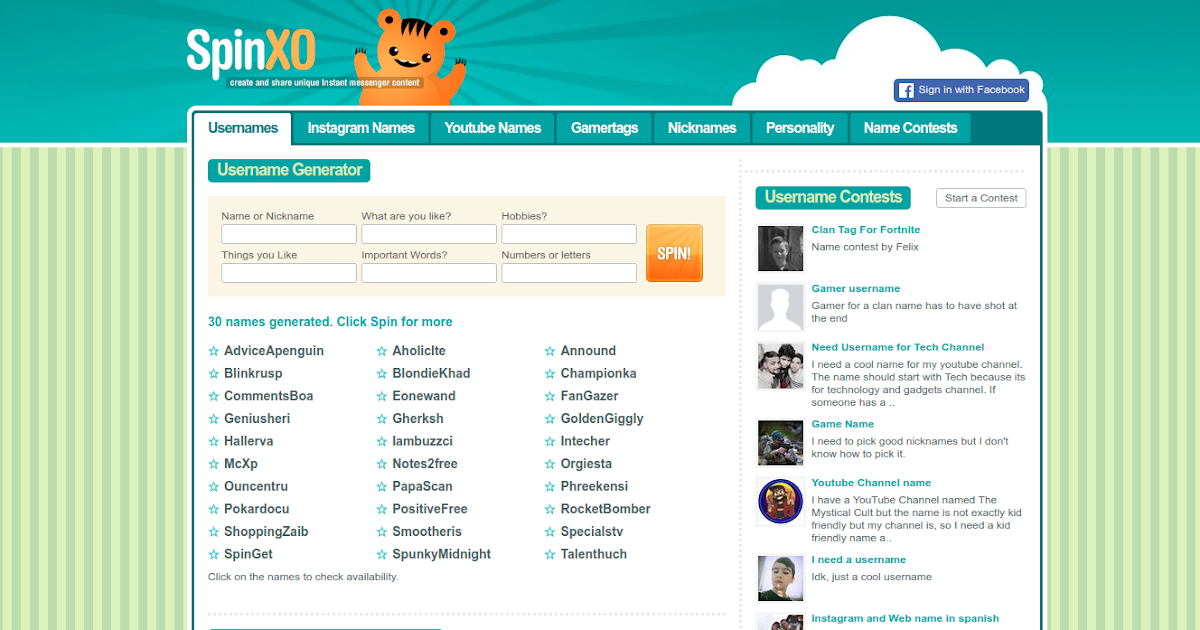Favorite the name Blinkrusp using its star
1200x630 pixels.
coord(214,374)
